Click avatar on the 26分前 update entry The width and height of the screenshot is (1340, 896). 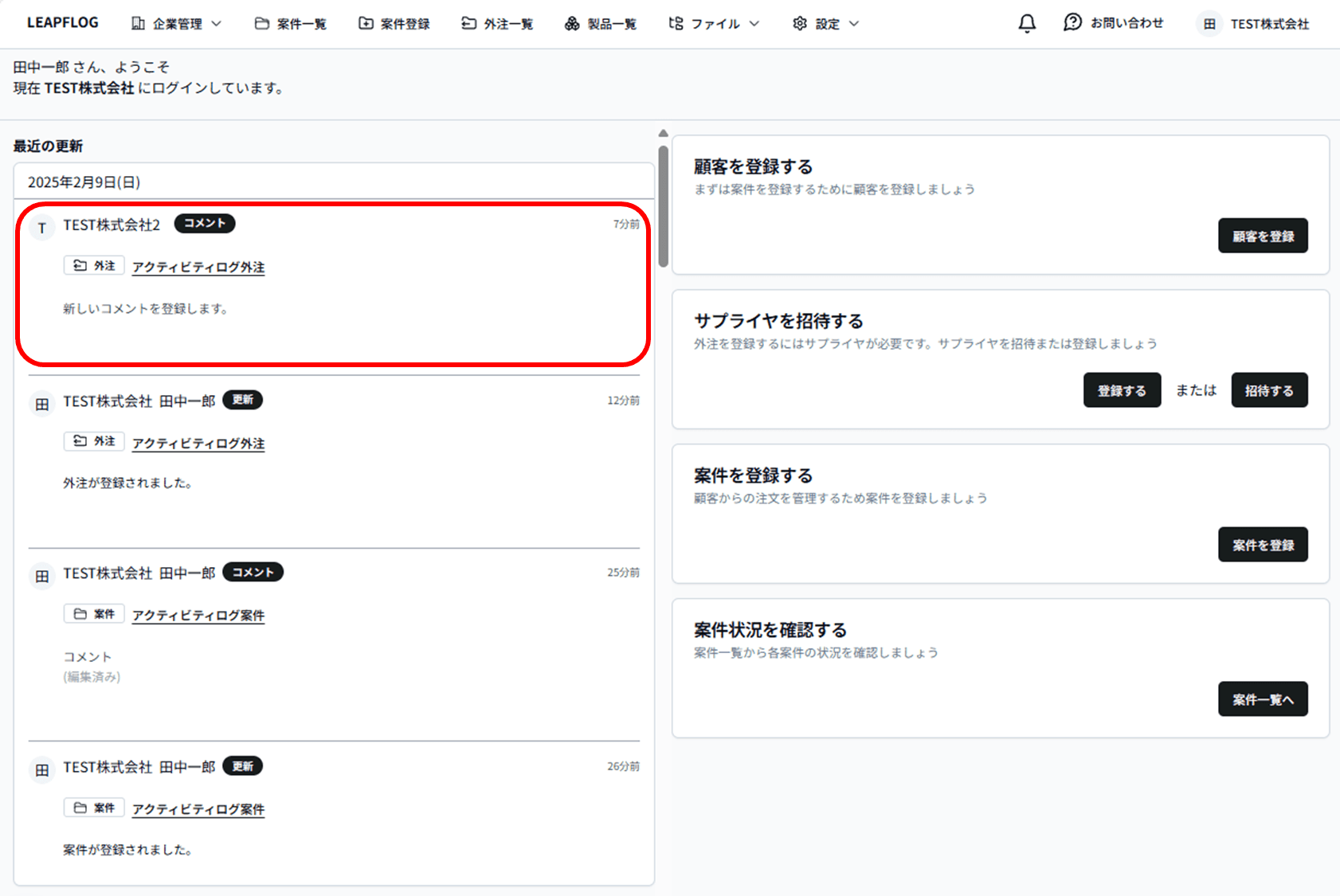[x=42, y=770]
